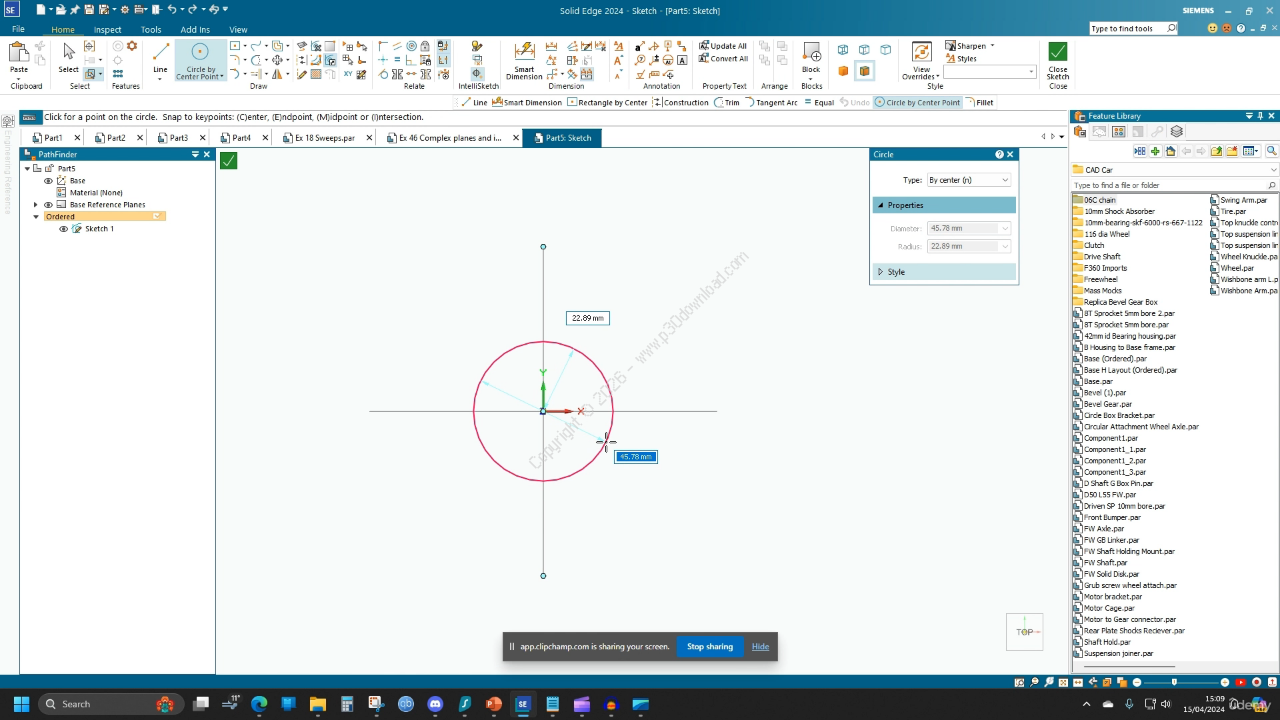
Task: Open the circle Type dropdown
Action: (968, 180)
